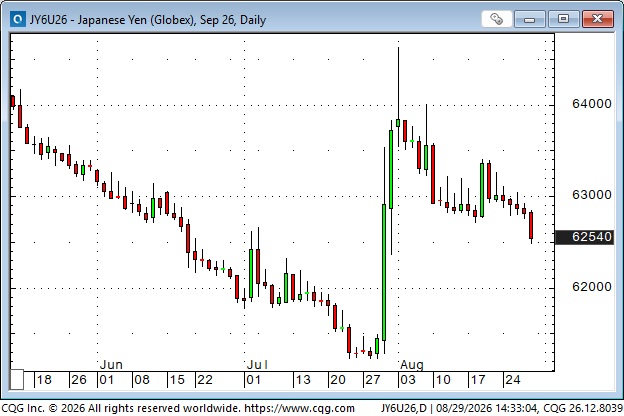This screenshot has width=624, height=416.
Task: Click the Jun month label
Action: tap(111, 365)
